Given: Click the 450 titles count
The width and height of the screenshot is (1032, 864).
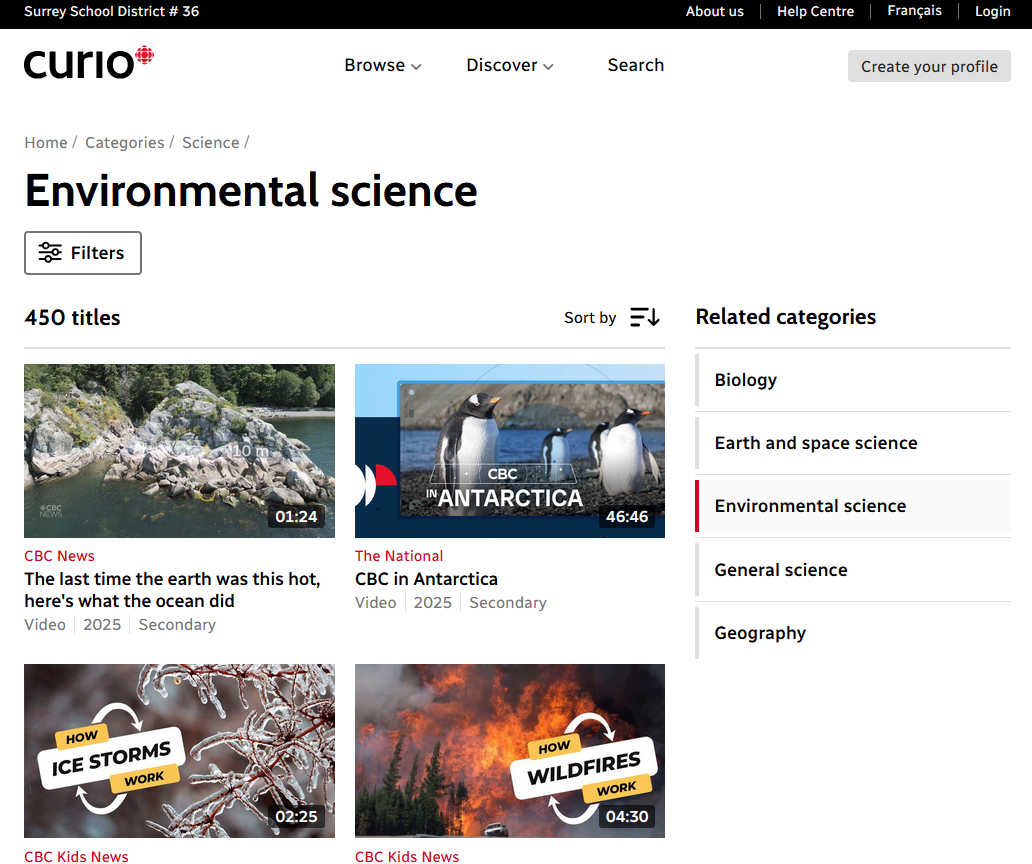Looking at the screenshot, I should (72, 318).
